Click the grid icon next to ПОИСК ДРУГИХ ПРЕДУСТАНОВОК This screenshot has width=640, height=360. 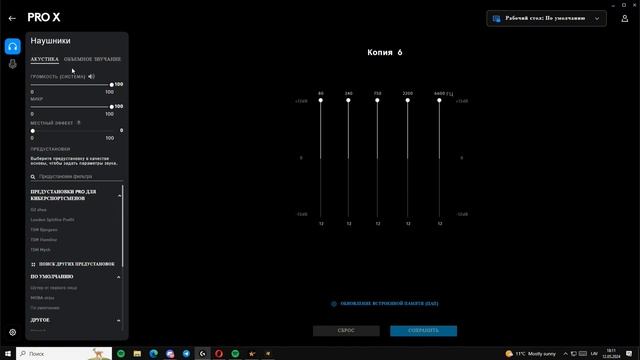[x=33, y=264]
